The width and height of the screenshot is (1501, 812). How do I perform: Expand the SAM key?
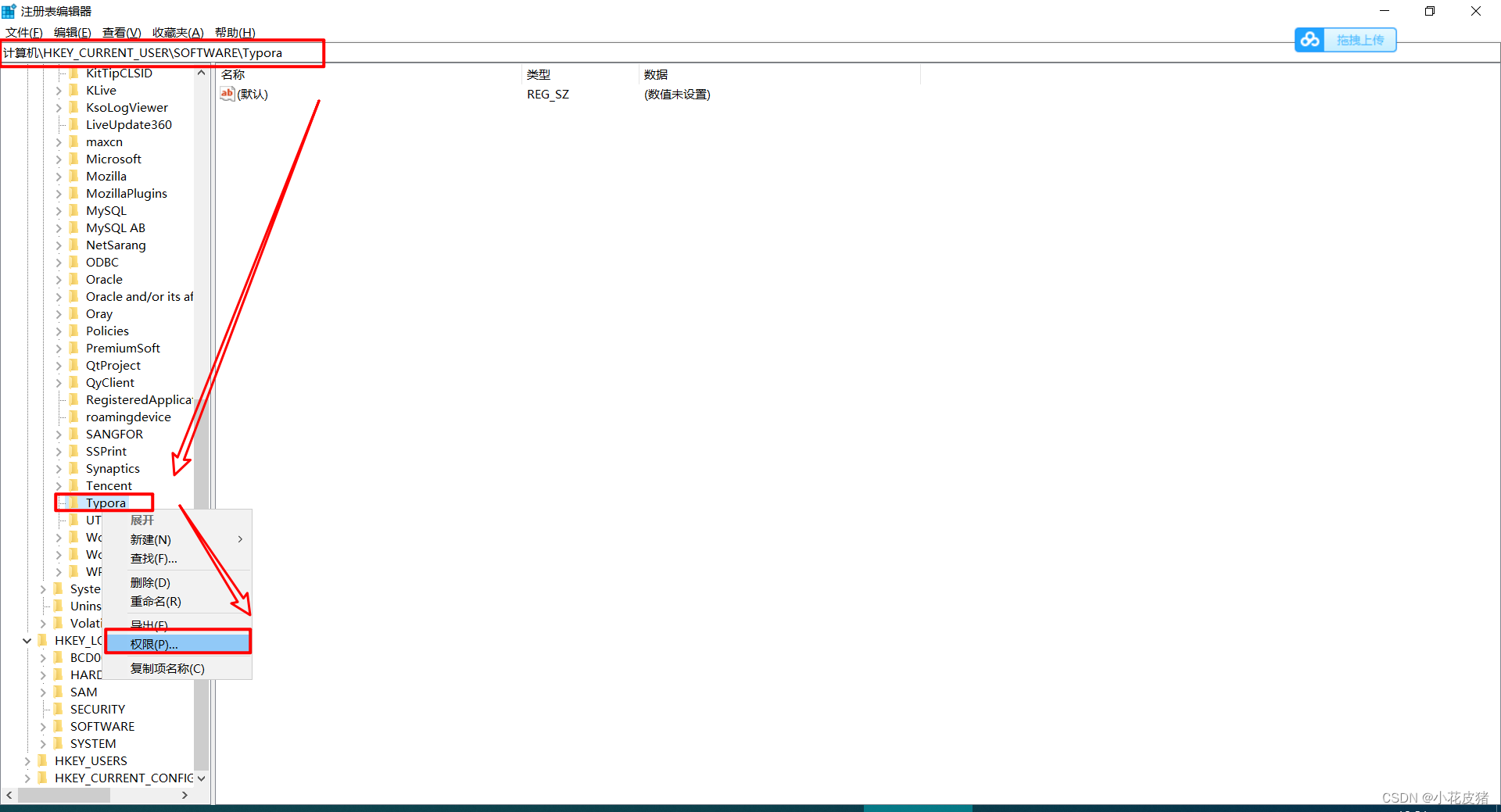(43, 692)
